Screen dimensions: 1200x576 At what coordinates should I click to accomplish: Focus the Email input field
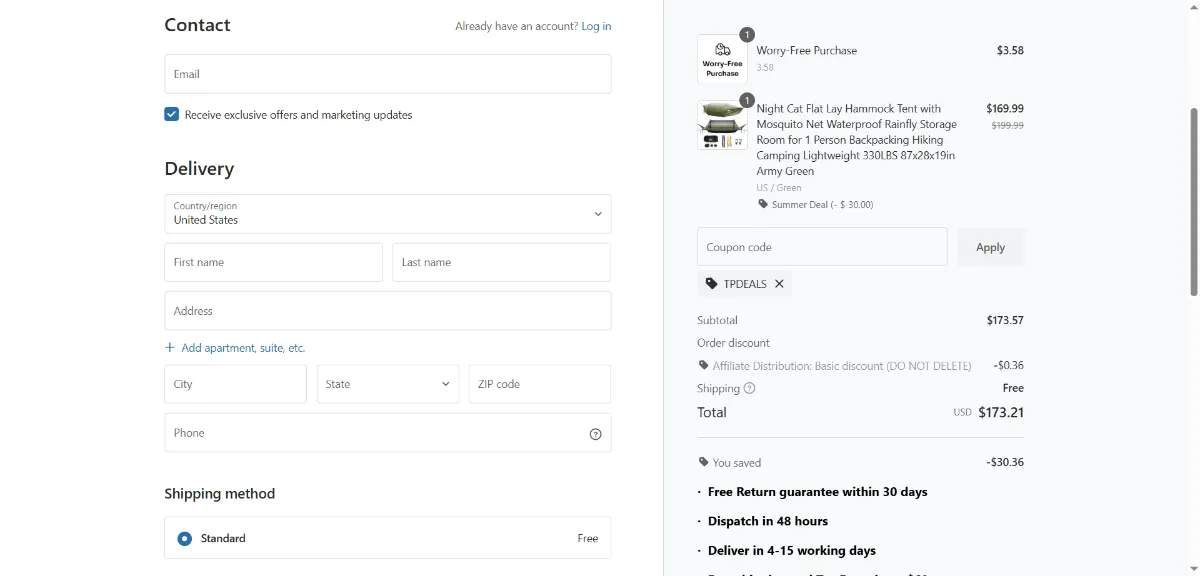pos(388,74)
